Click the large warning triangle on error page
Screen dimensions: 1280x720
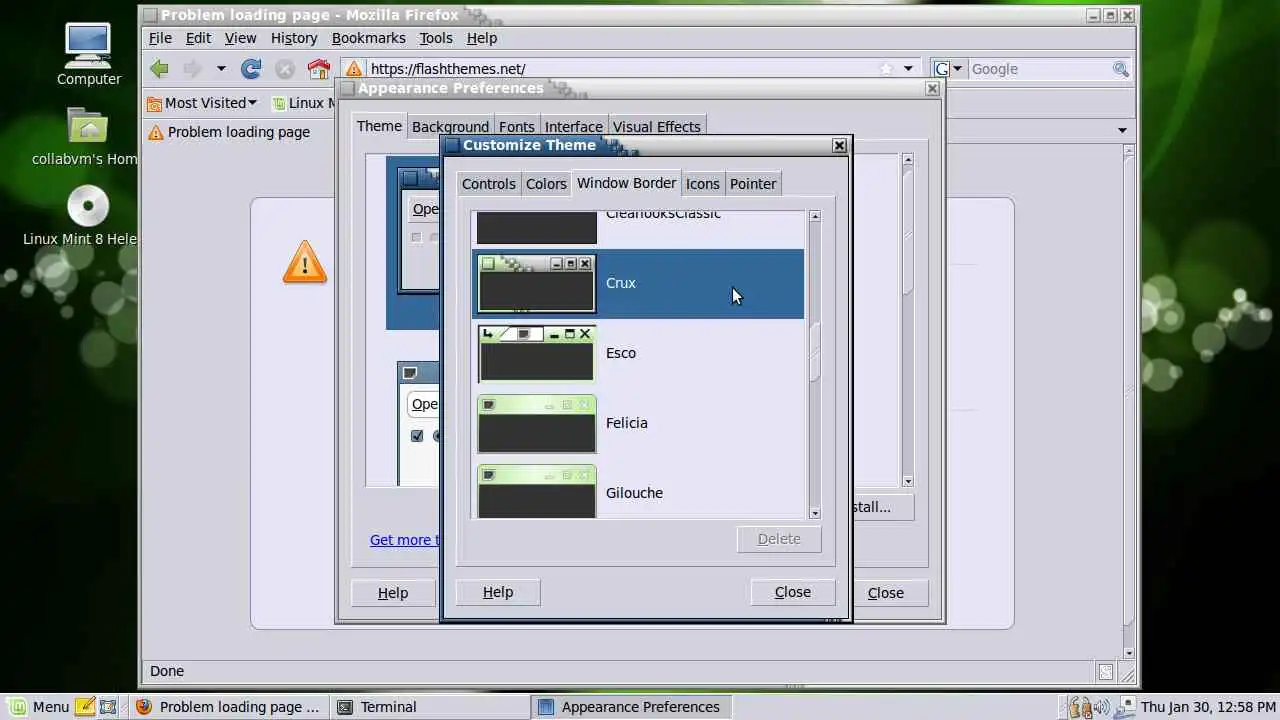(305, 262)
